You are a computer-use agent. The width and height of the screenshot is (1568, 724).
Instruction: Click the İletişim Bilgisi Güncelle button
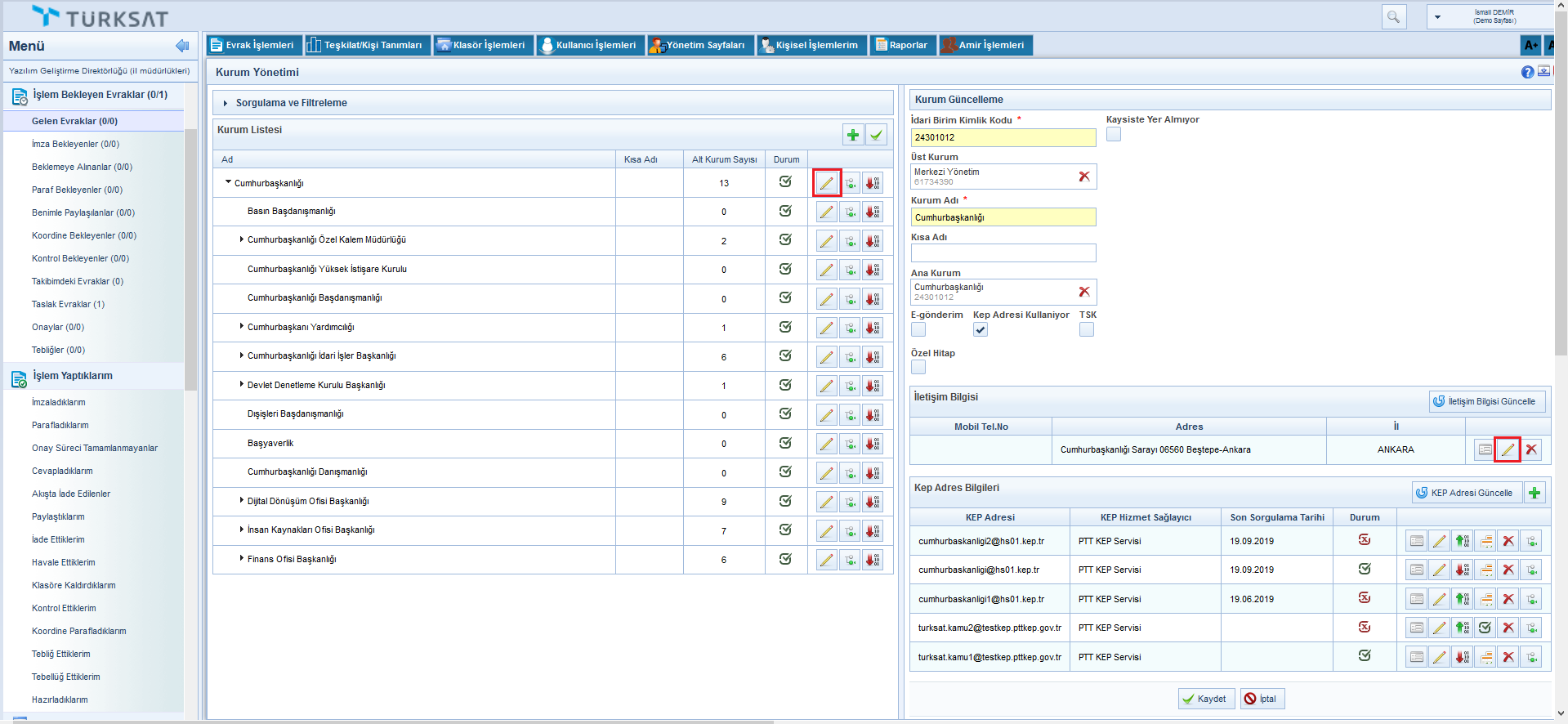tap(1487, 401)
